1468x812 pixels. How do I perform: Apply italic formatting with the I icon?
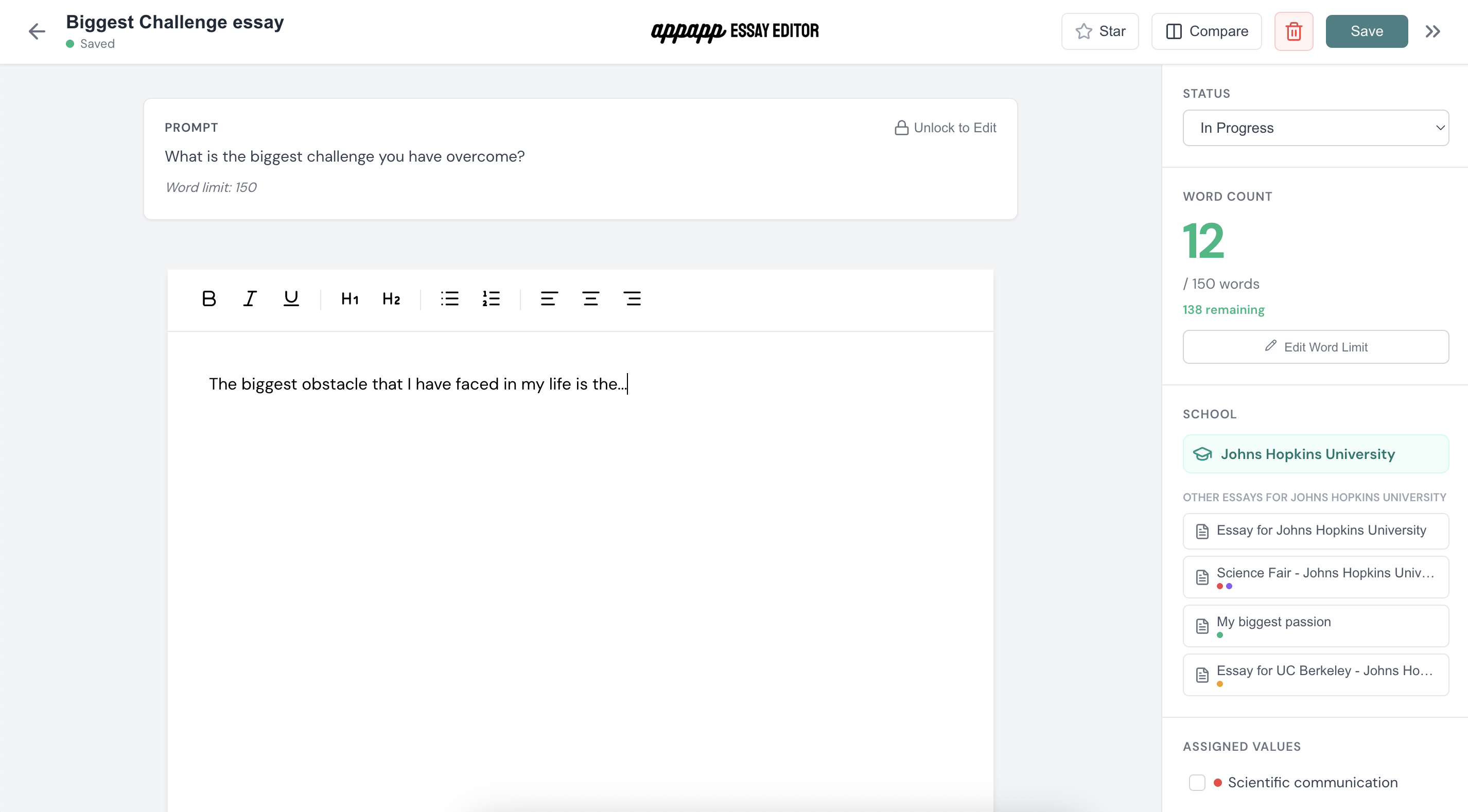pyautogui.click(x=250, y=298)
